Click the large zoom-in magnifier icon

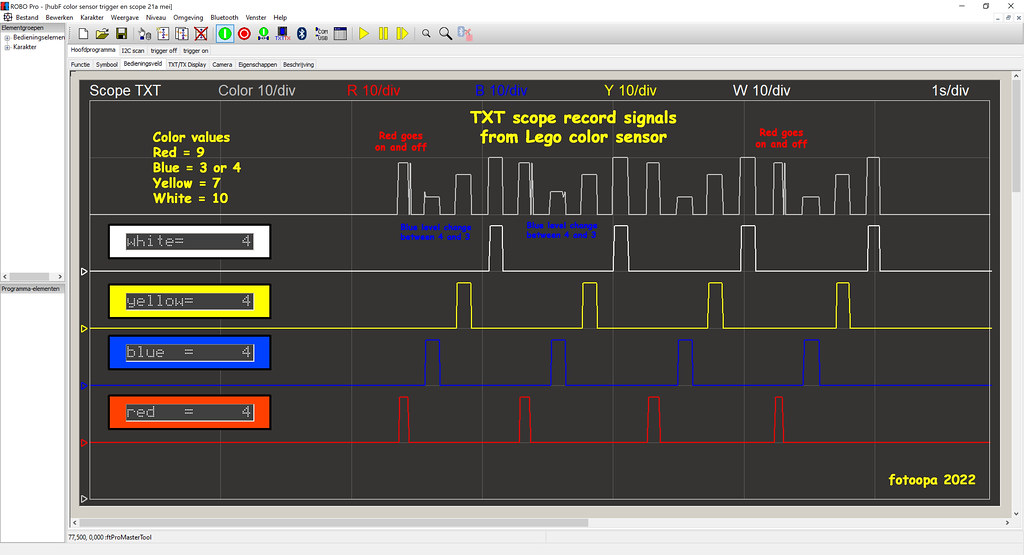[x=445, y=33]
